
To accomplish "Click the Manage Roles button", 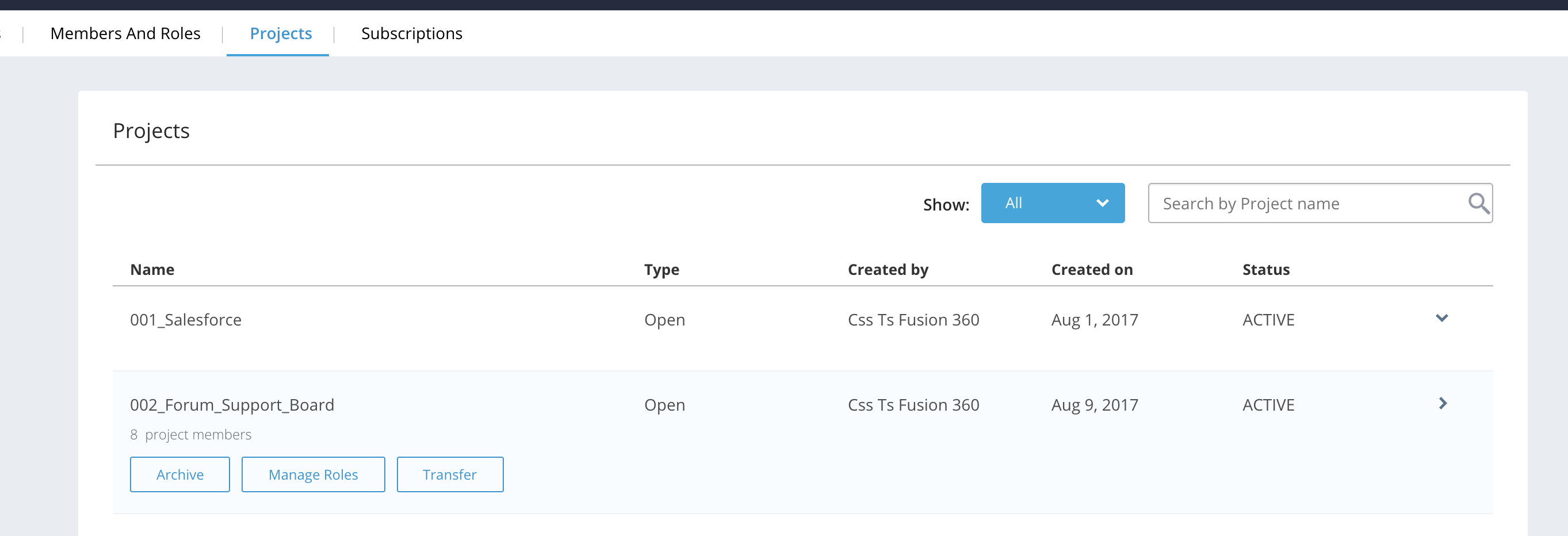I will pyautogui.click(x=313, y=474).
